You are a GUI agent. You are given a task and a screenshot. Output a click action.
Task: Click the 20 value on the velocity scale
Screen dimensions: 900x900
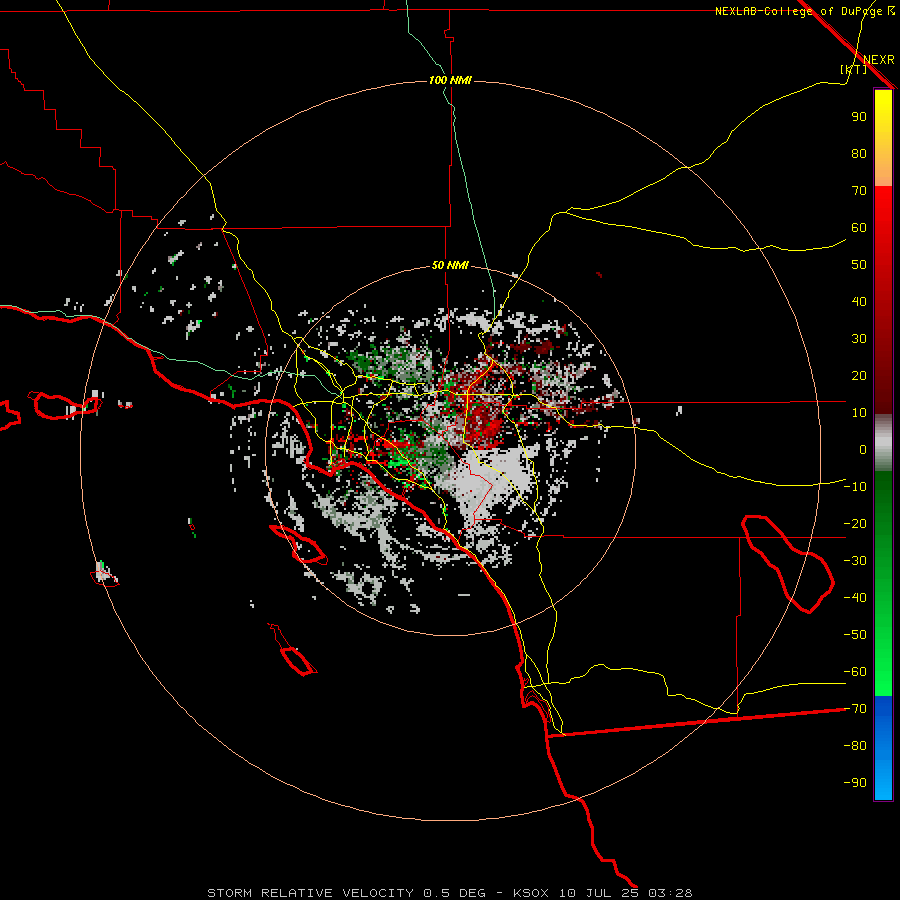coord(859,375)
